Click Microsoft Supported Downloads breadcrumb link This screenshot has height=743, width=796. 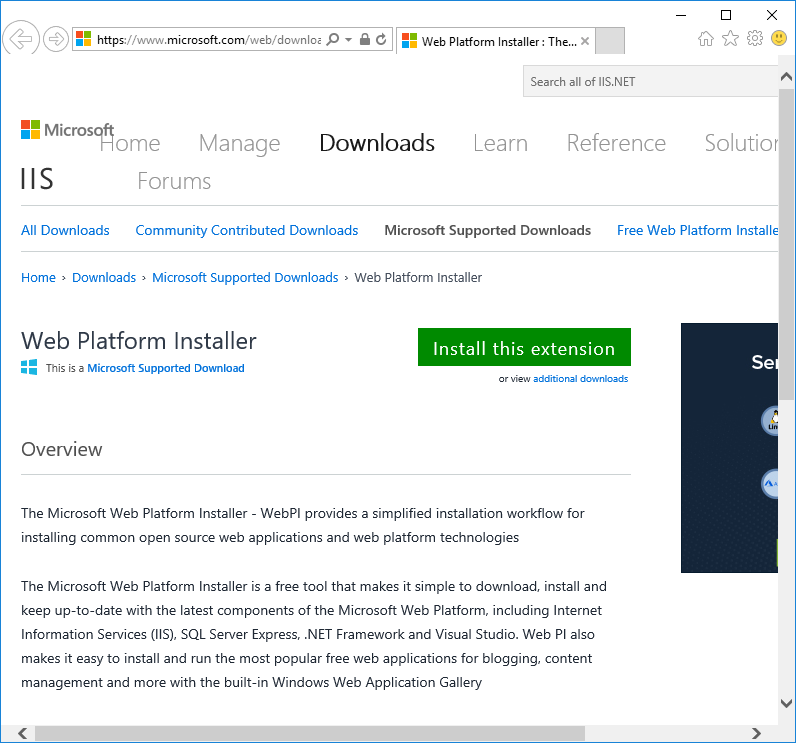pyautogui.click(x=245, y=278)
